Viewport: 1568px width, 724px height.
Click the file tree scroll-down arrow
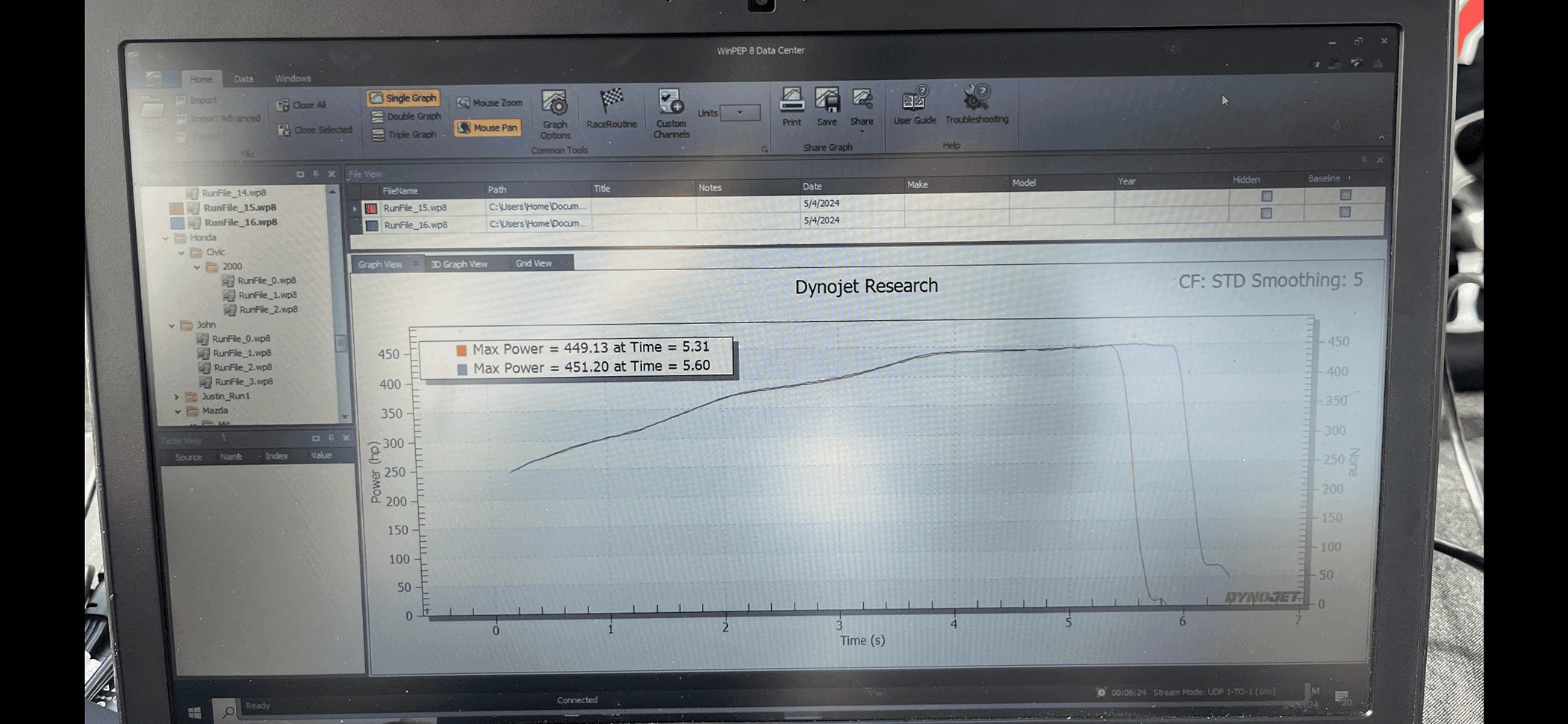[345, 416]
